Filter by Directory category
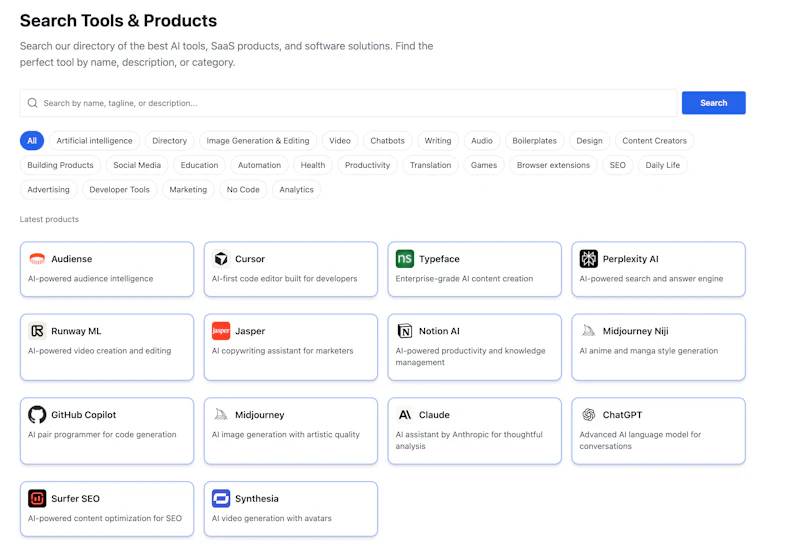Image resolution: width=800 pixels, height=545 pixels. (x=169, y=141)
